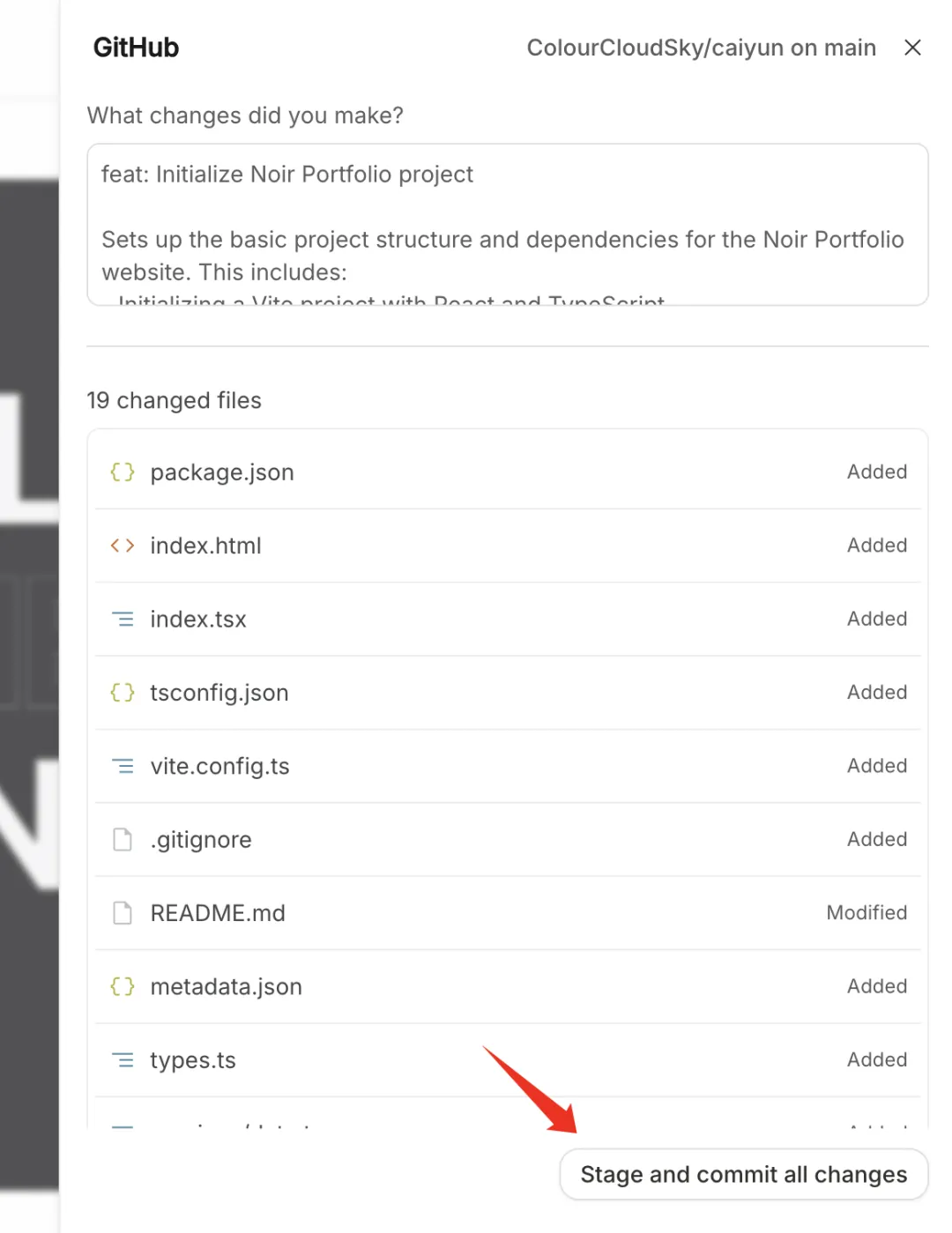Viewport: 952px width, 1233px height.
Task: Click the vite.config.ts file lines icon
Action: (123, 767)
